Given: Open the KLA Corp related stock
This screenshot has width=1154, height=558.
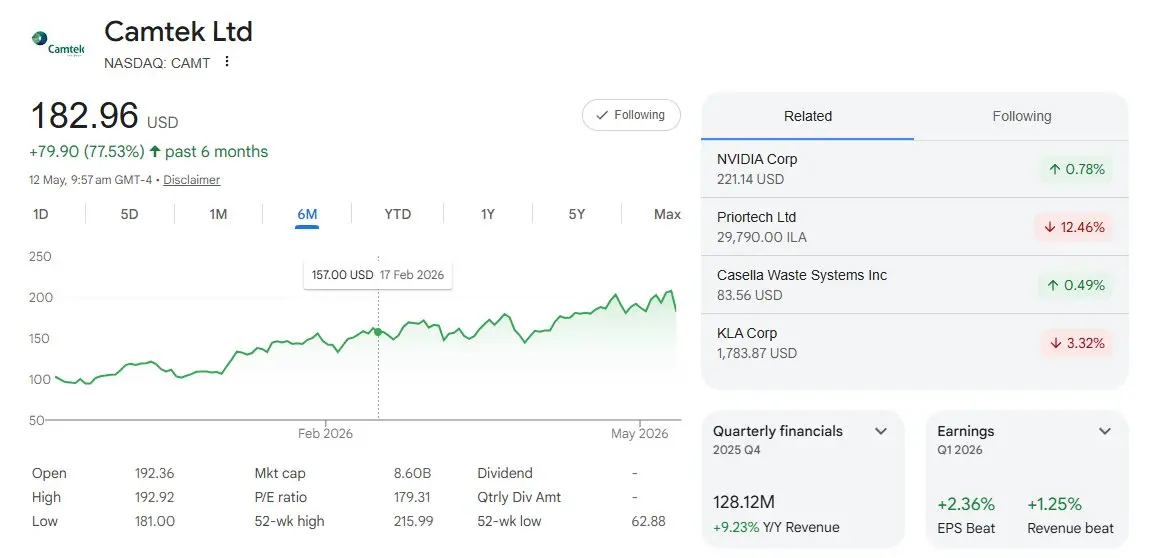Looking at the screenshot, I should click(x=914, y=343).
